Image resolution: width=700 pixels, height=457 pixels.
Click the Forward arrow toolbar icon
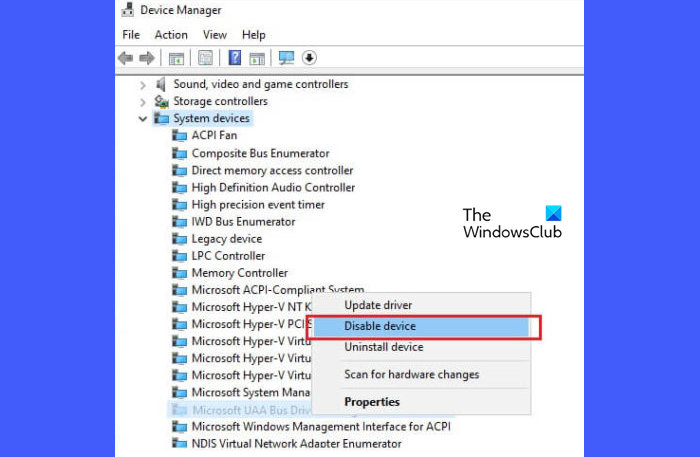[x=147, y=58]
